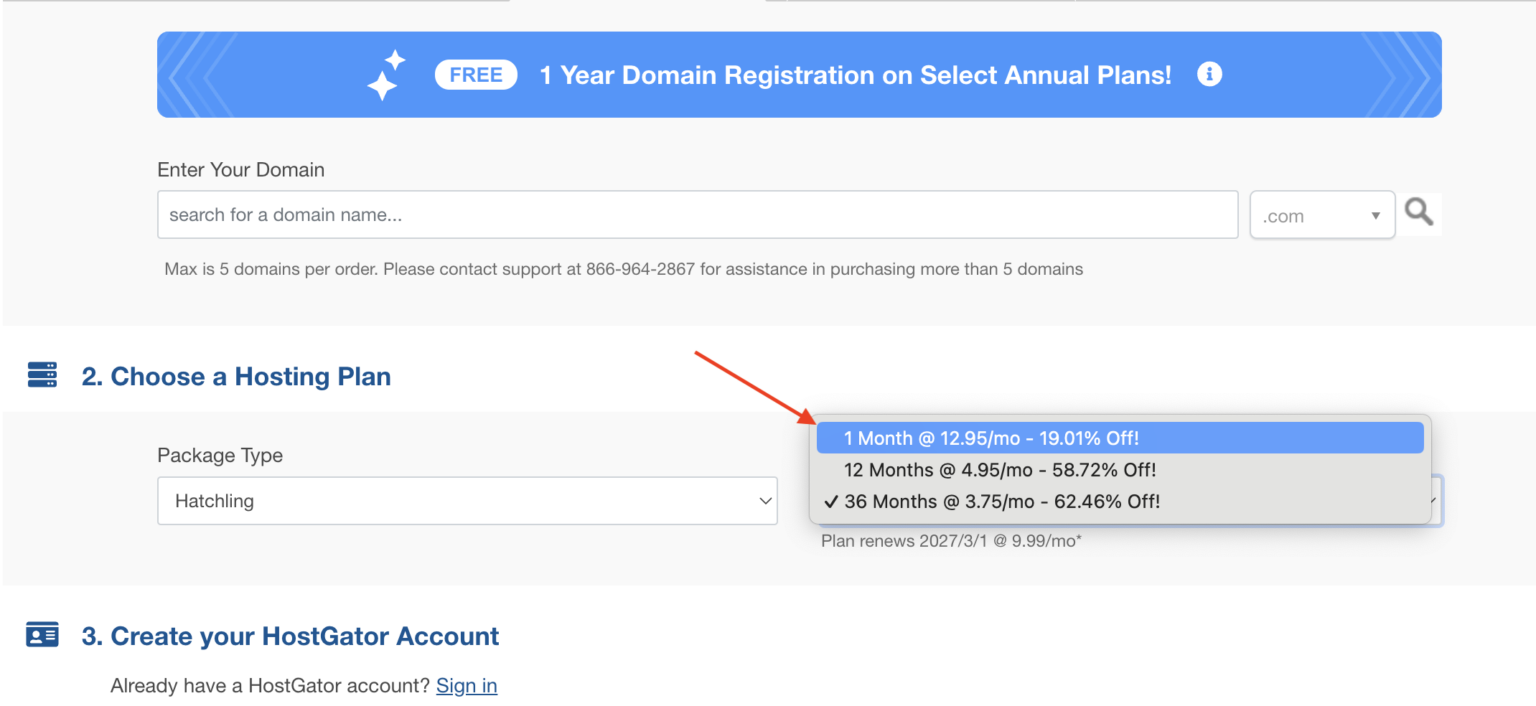1536x706 pixels.
Task: Click the ID card icon next to Create your HostGator Account
Action: click(42, 634)
